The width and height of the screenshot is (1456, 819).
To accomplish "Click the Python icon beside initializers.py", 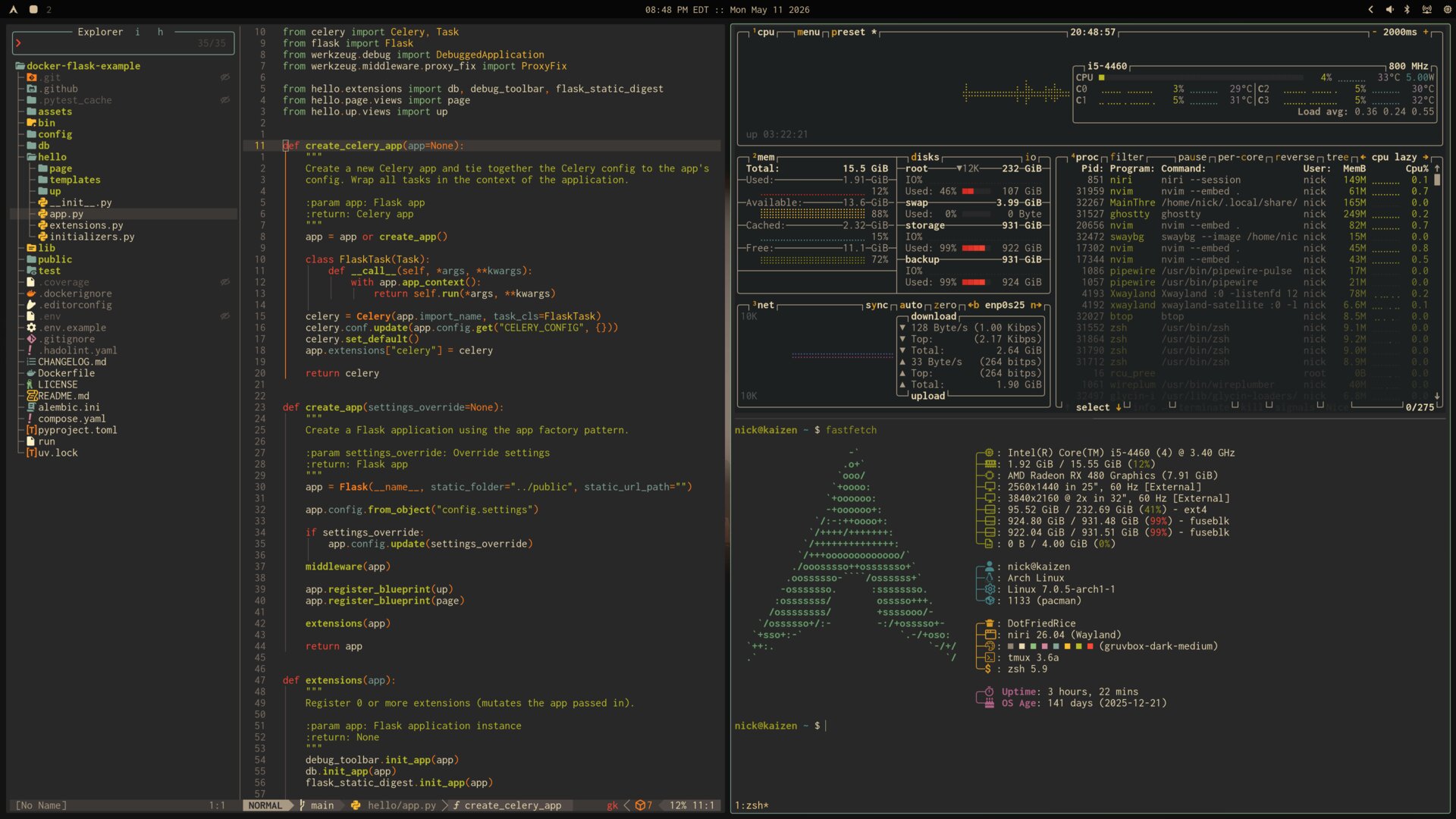I will click(x=43, y=237).
